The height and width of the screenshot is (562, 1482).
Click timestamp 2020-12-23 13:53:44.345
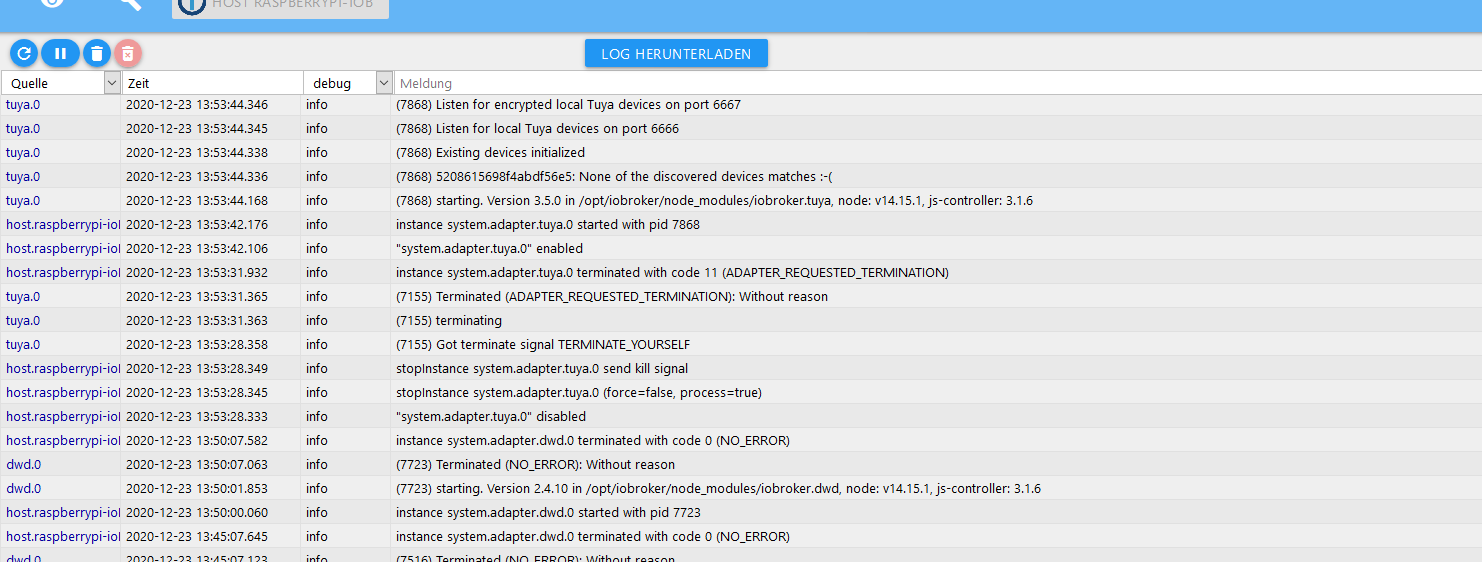click(197, 128)
